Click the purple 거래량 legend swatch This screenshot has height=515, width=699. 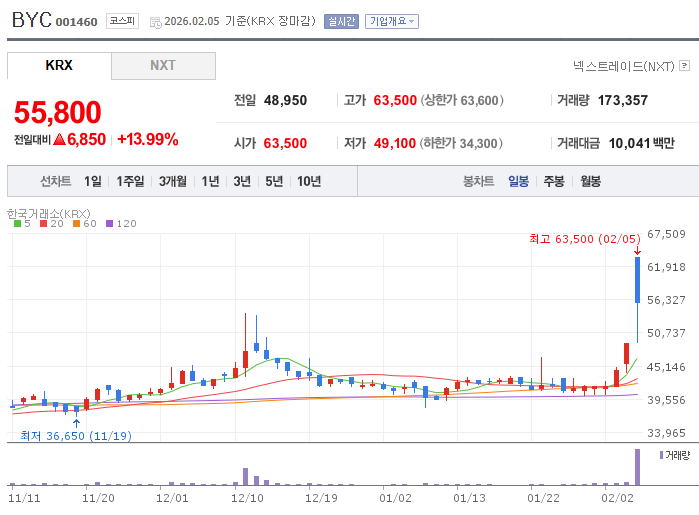(662, 455)
